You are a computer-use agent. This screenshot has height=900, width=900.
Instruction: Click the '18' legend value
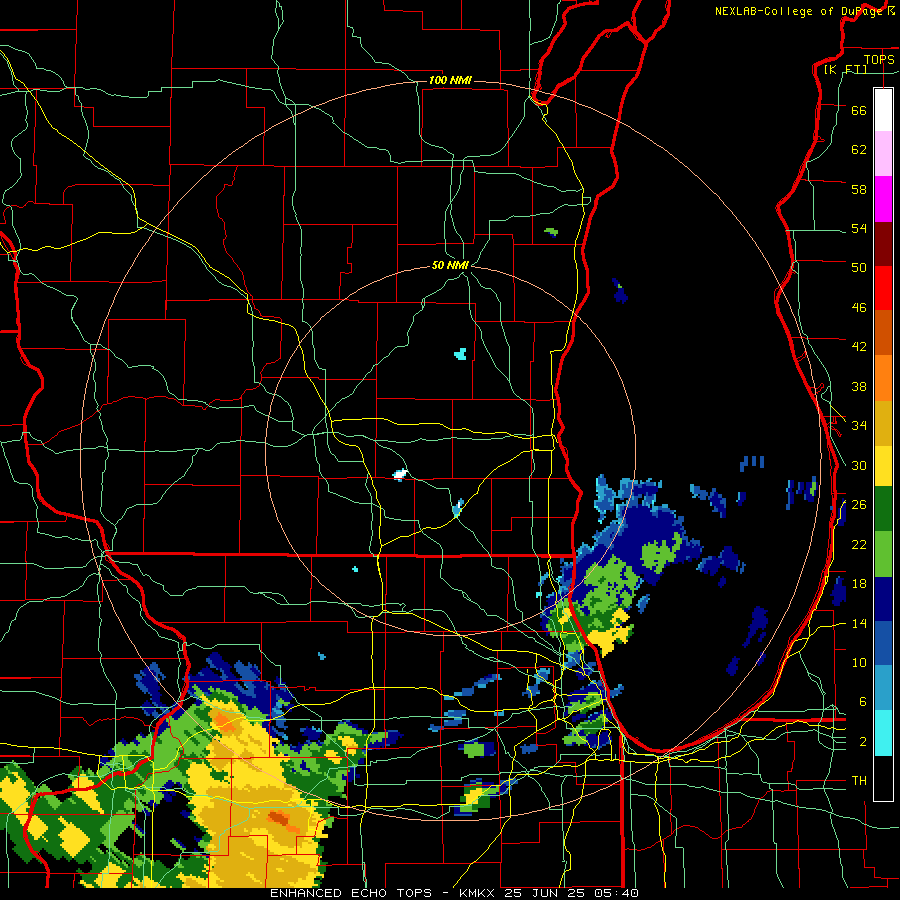859,584
